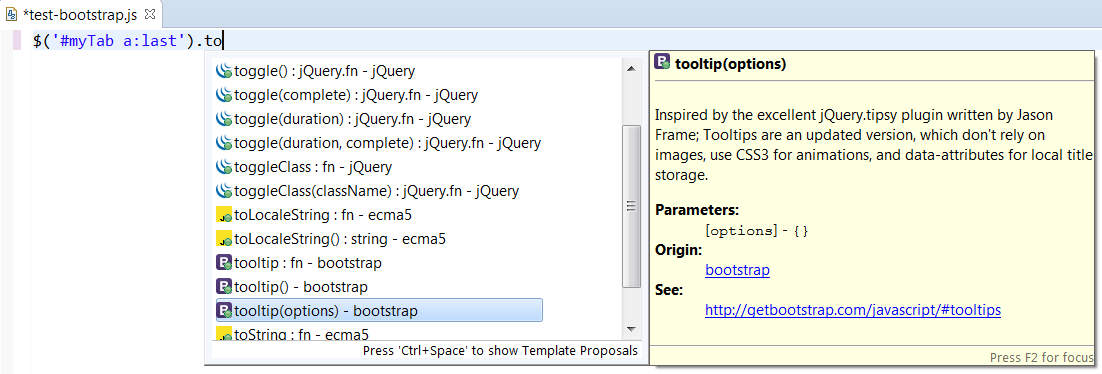1102x374 pixels.
Task: Click bootstrap icon beside tooltip(options) proposal
Action: pos(224,311)
